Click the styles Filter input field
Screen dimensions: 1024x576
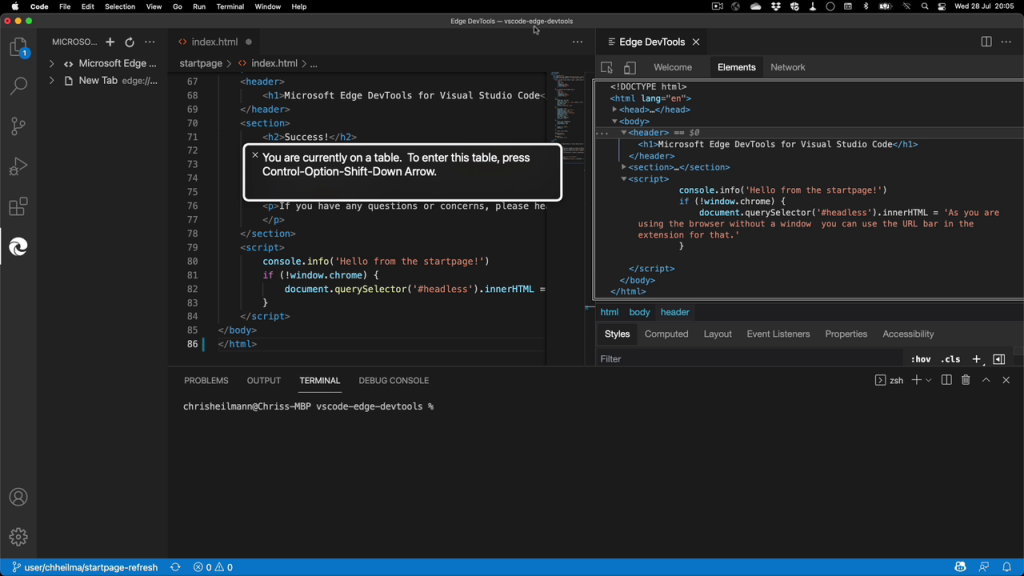coord(751,359)
